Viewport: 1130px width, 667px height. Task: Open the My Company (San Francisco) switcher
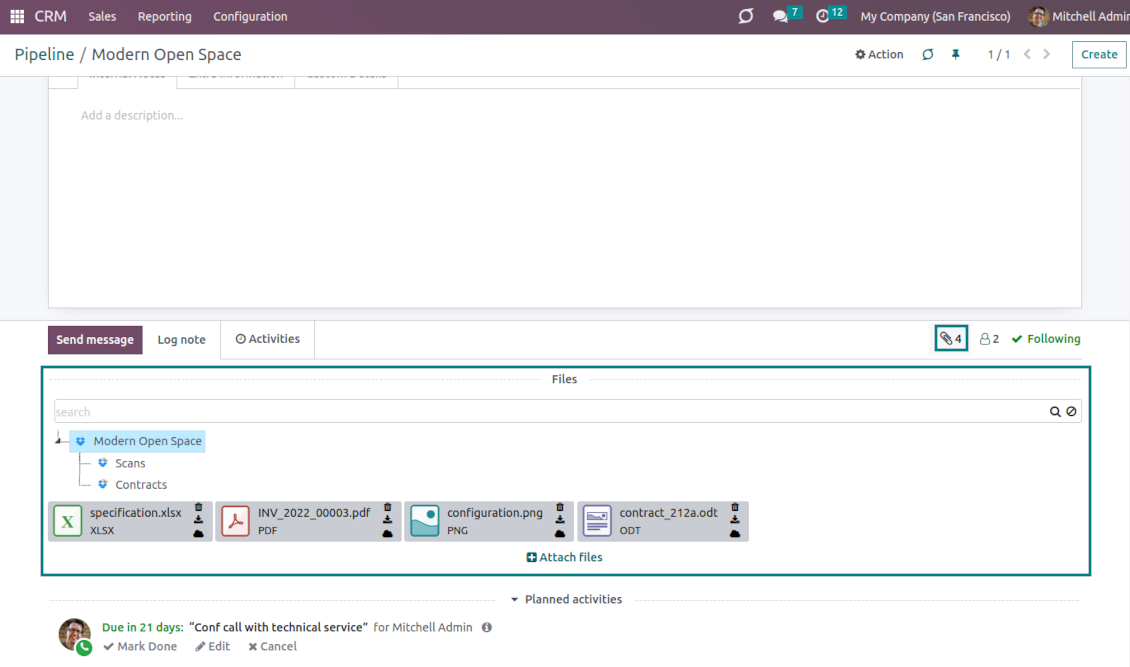[x=935, y=16]
